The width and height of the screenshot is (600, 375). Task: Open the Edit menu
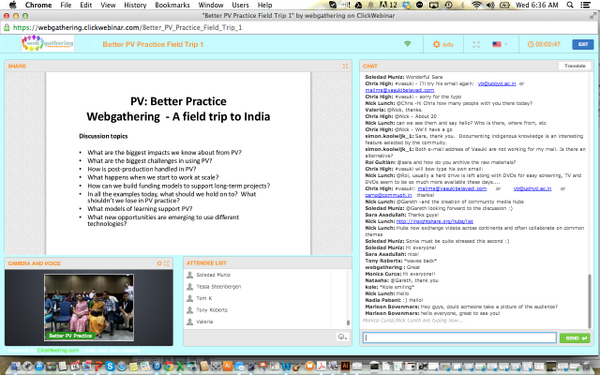(86, 5)
